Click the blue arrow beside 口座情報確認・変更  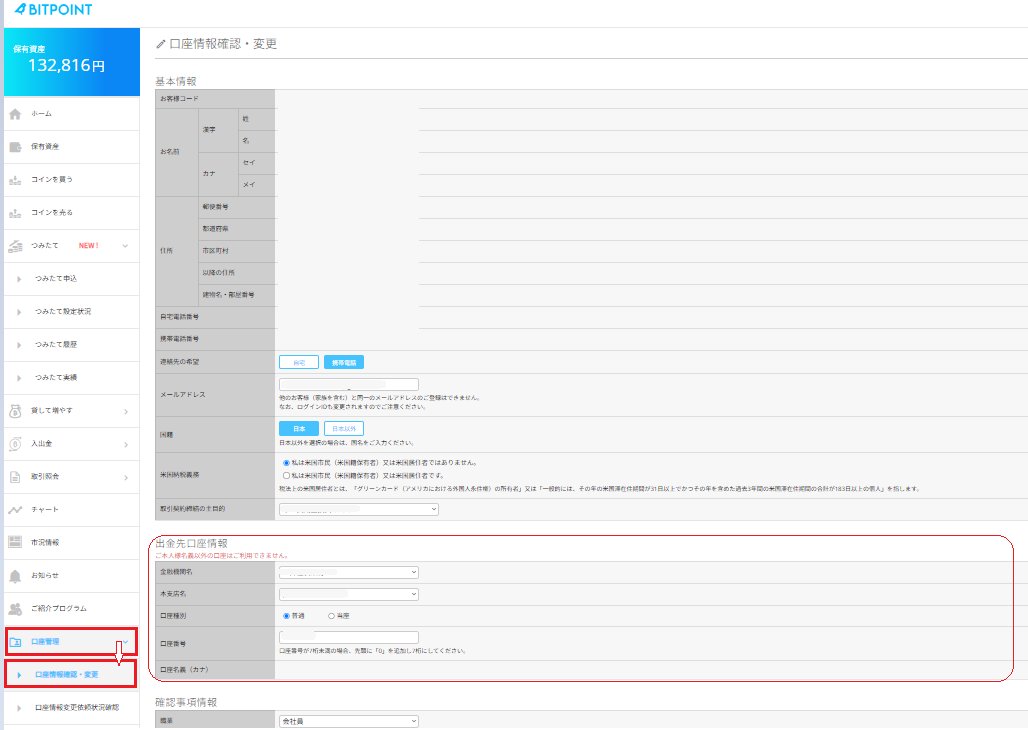[x=19, y=675]
